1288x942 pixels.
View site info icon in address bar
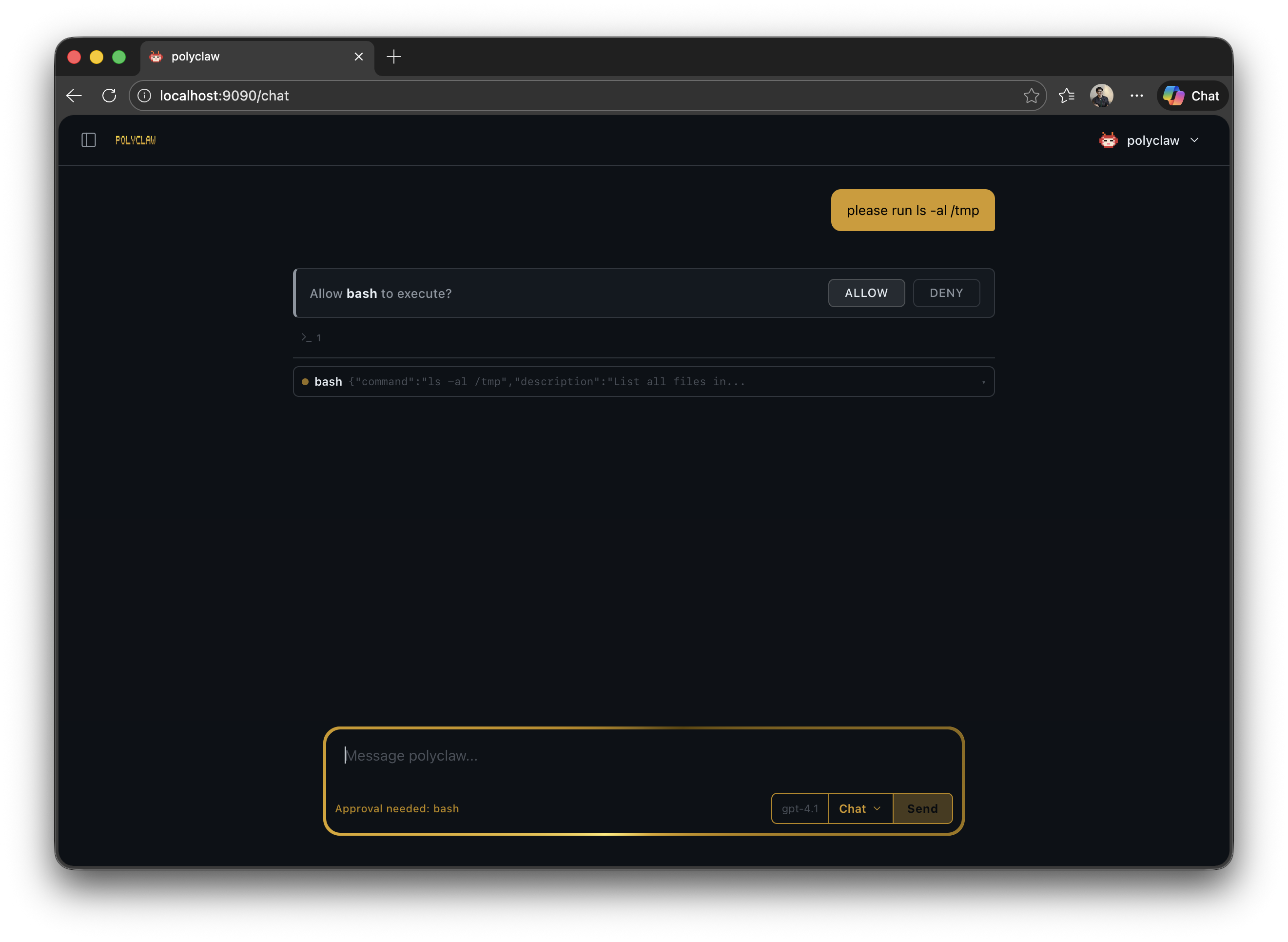point(145,96)
